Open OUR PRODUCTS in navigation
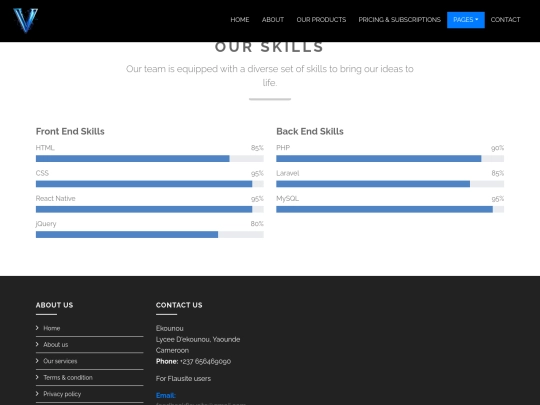540x405 pixels. (x=321, y=20)
